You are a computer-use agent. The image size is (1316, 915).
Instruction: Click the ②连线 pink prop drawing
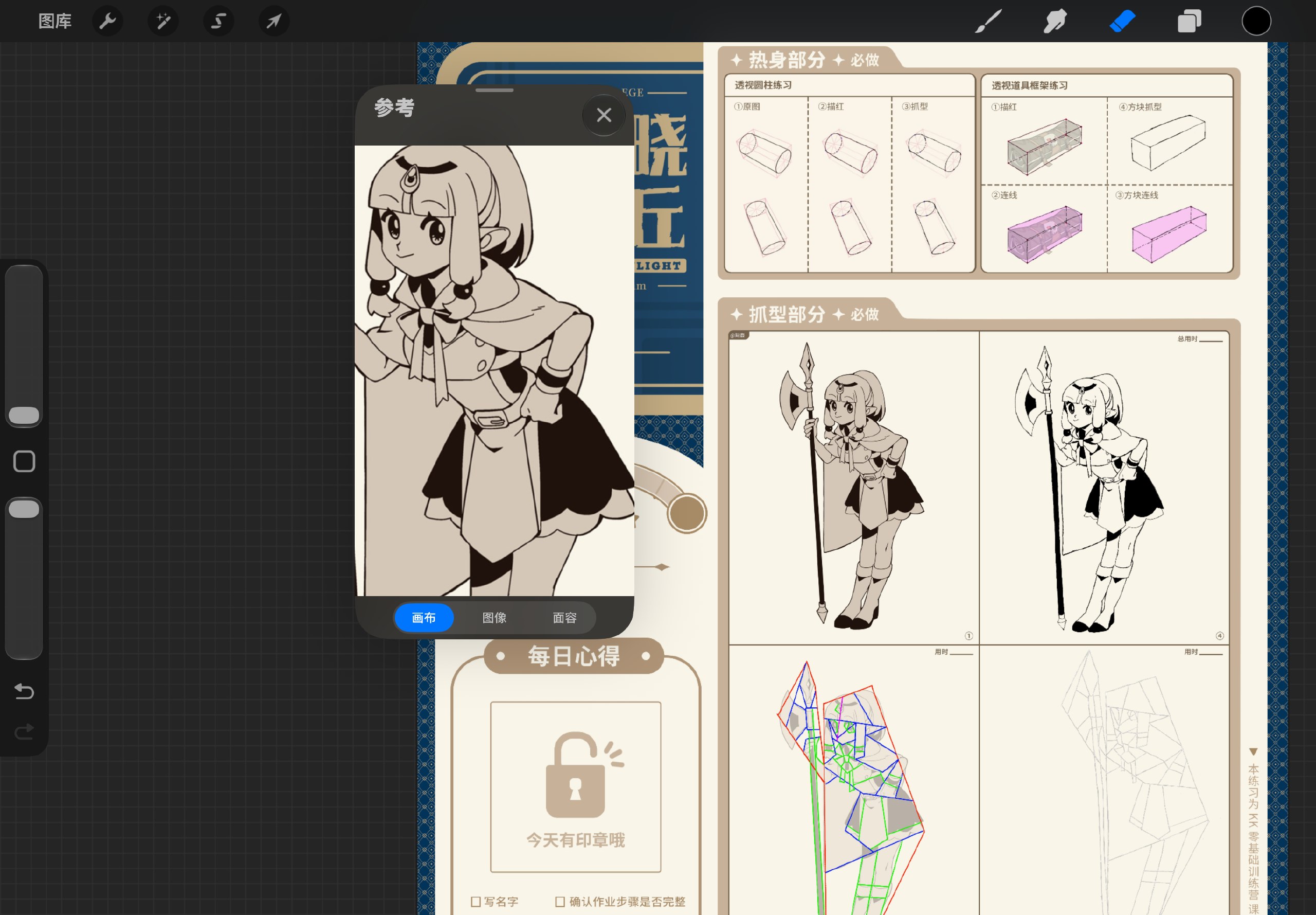point(1045,235)
